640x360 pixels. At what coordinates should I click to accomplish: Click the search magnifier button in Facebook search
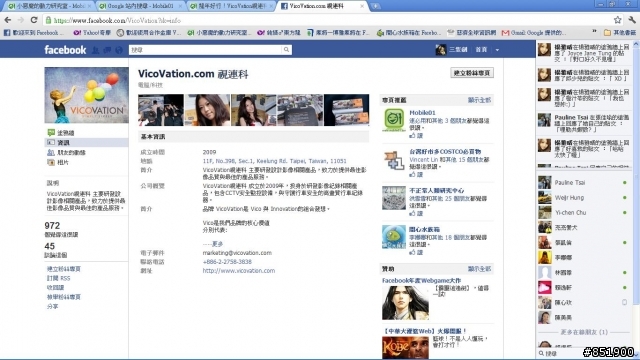[287, 50]
